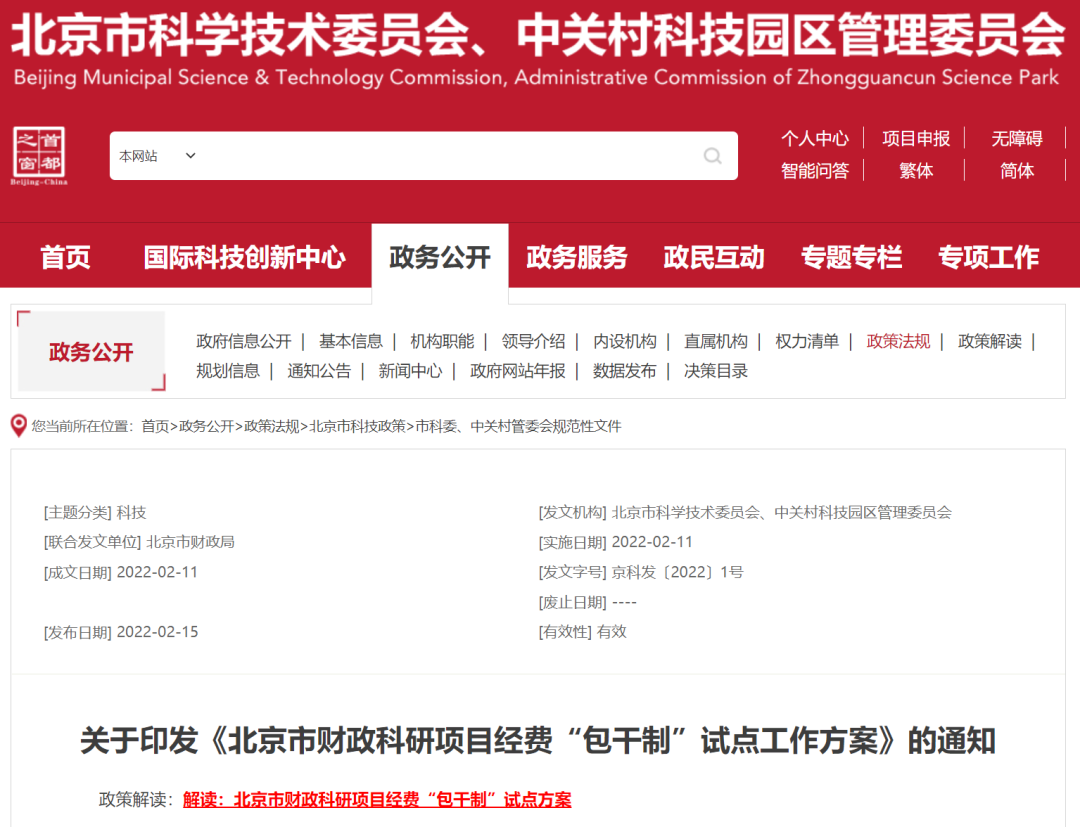Click the 实施日期 2022-02-11 value

652,542
